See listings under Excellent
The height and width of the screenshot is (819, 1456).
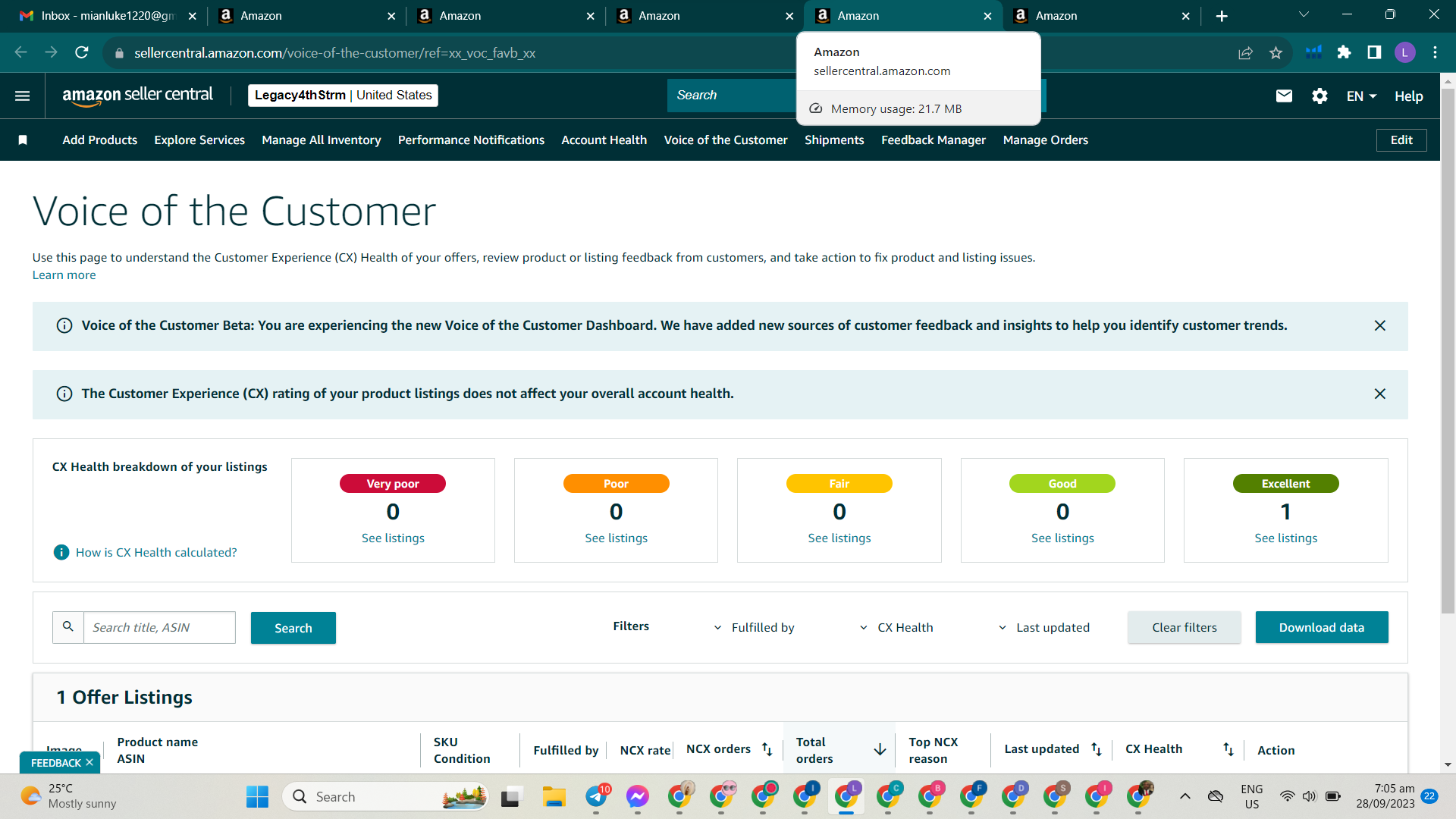pos(1286,538)
